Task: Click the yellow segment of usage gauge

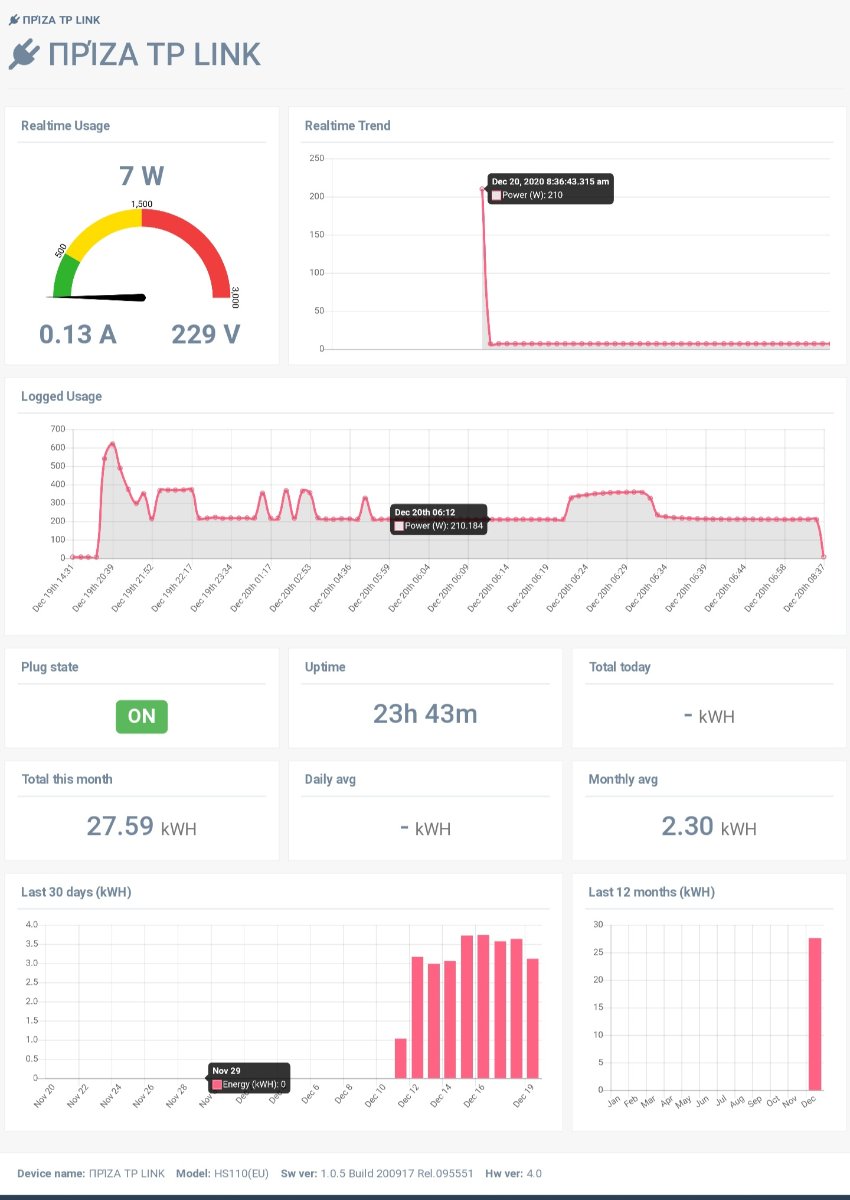Action: (105, 233)
